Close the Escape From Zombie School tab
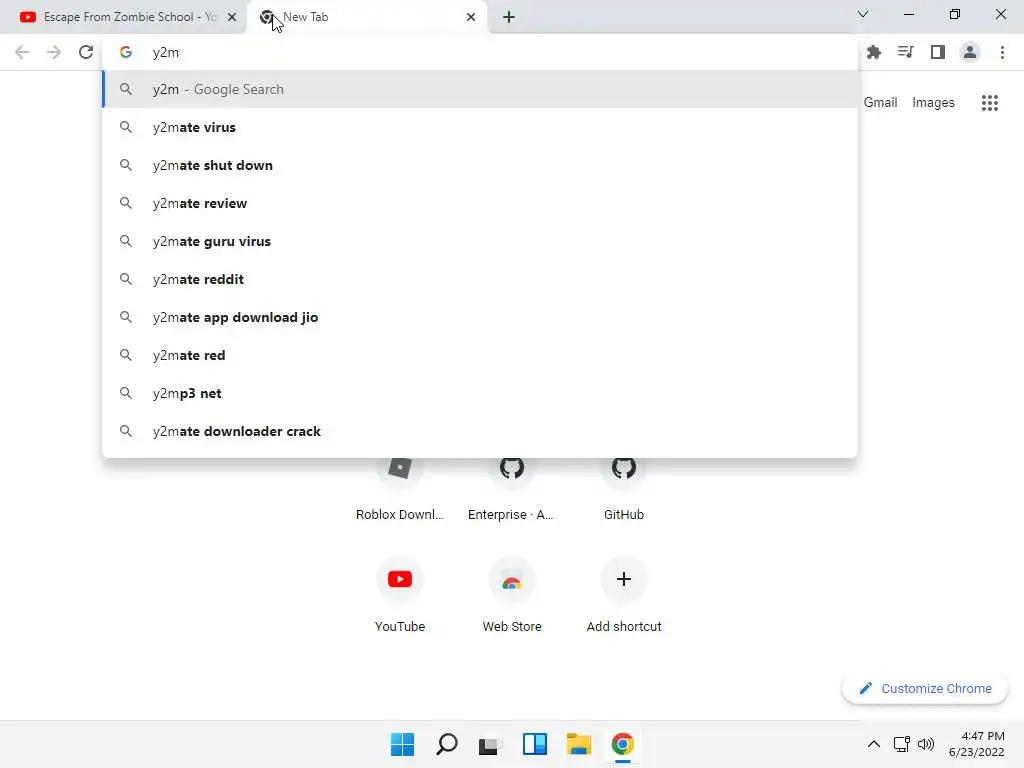The width and height of the screenshot is (1024, 768). (x=232, y=17)
